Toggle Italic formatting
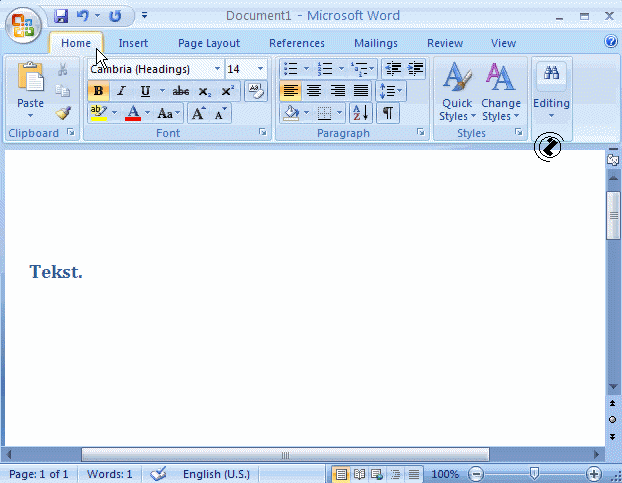The height and width of the screenshot is (483, 622). tap(121, 91)
